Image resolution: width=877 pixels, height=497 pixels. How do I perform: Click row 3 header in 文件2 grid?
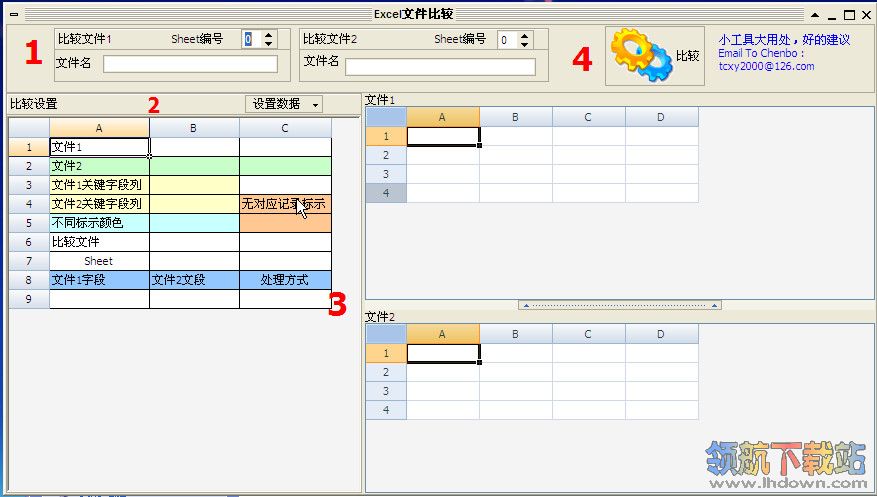click(x=386, y=391)
